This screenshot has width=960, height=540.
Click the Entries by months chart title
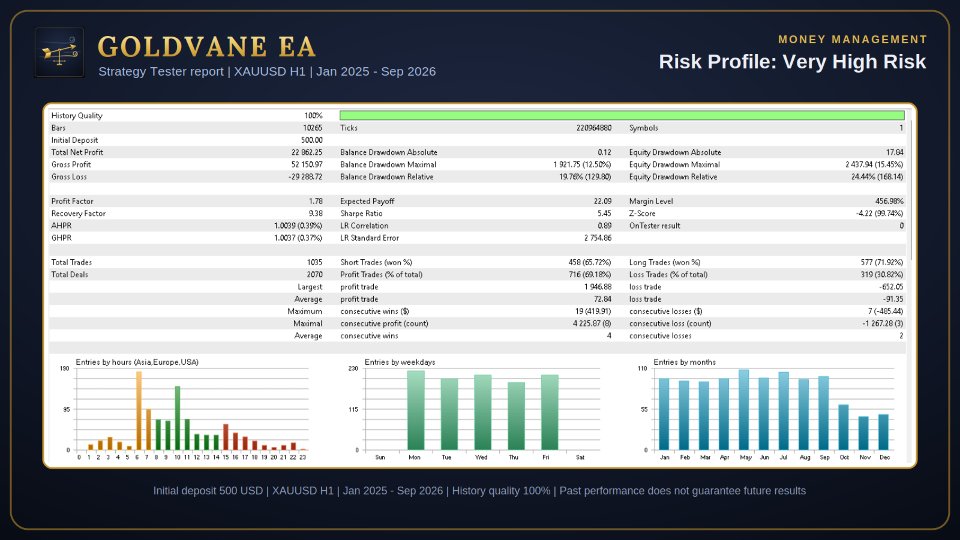point(684,362)
